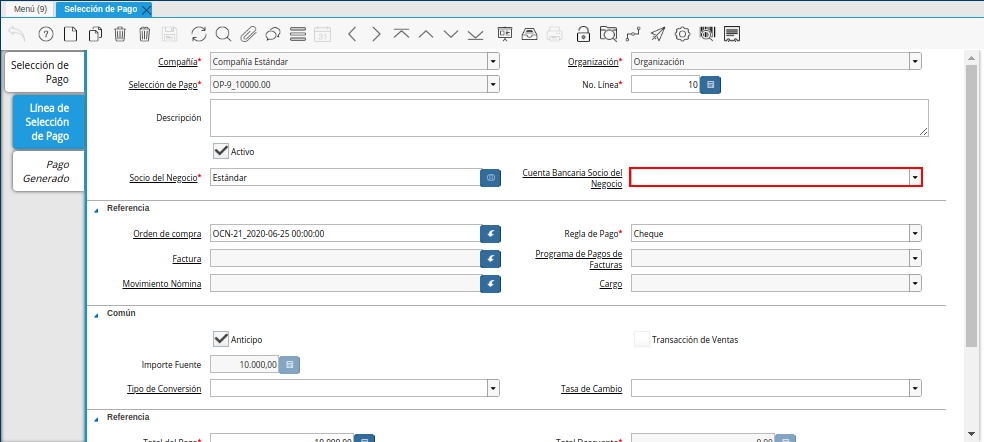Open the Pago Generado side tab

click(47, 171)
